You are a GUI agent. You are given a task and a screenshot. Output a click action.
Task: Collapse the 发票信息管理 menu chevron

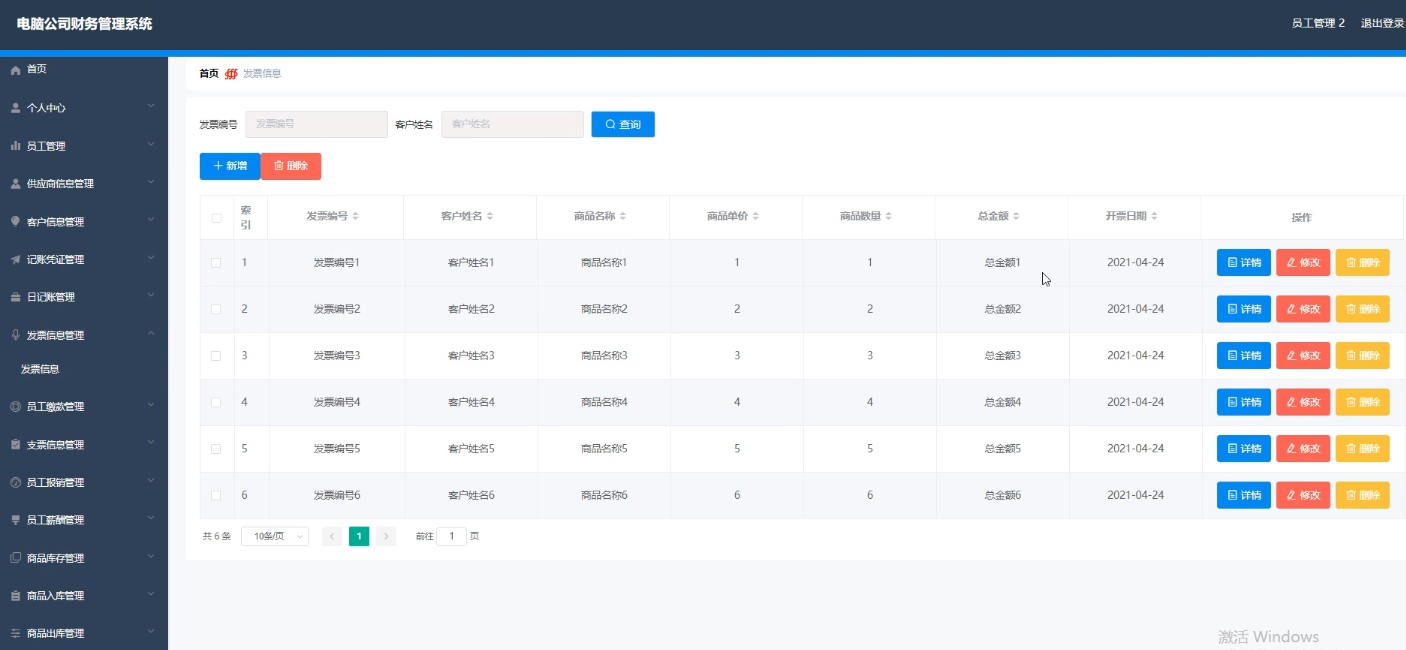tap(151, 334)
